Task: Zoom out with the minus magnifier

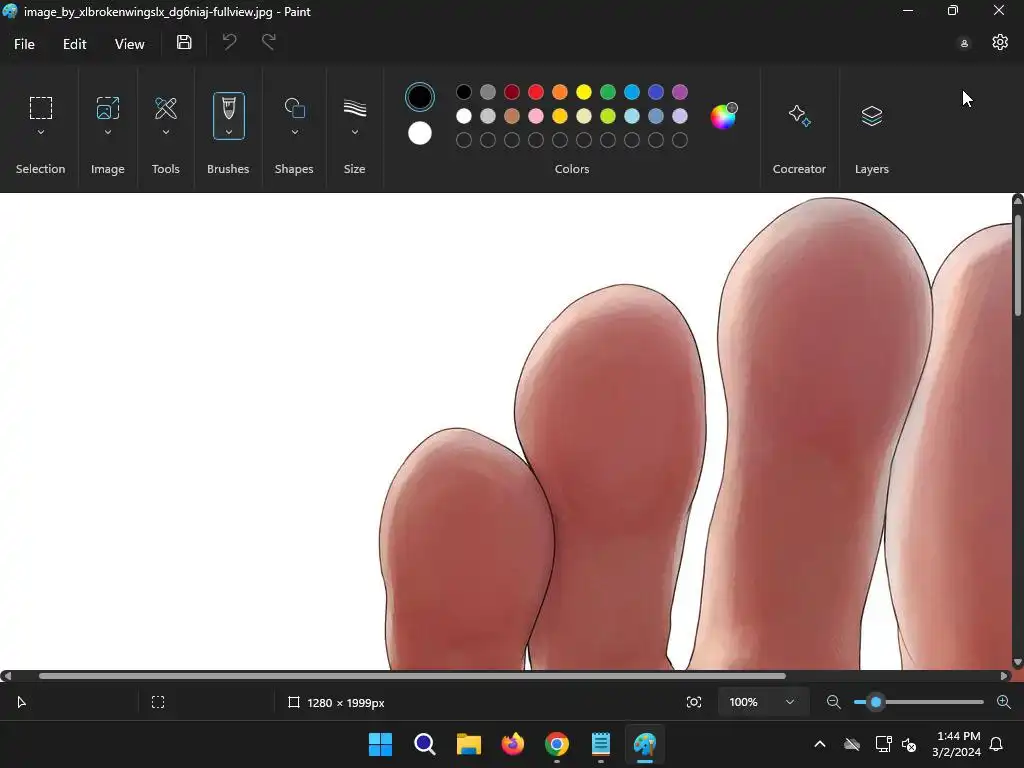Action: click(833, 702)
